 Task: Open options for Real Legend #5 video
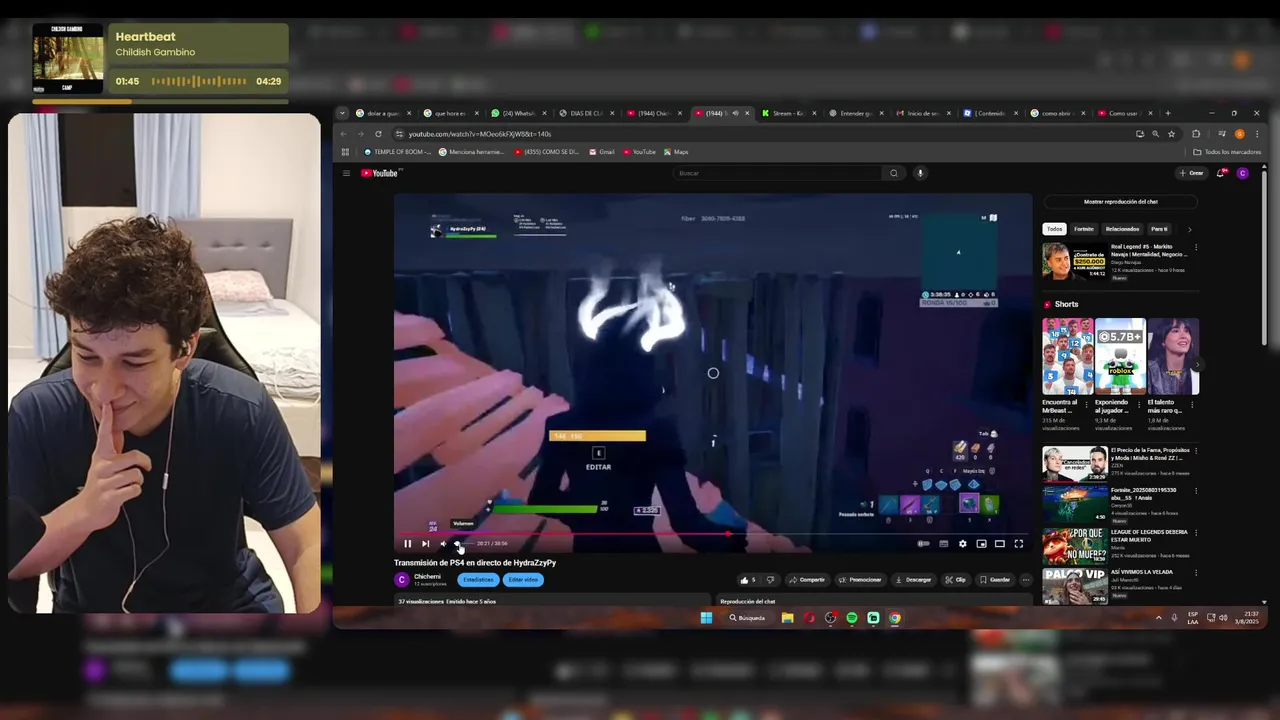point(1195,248)
